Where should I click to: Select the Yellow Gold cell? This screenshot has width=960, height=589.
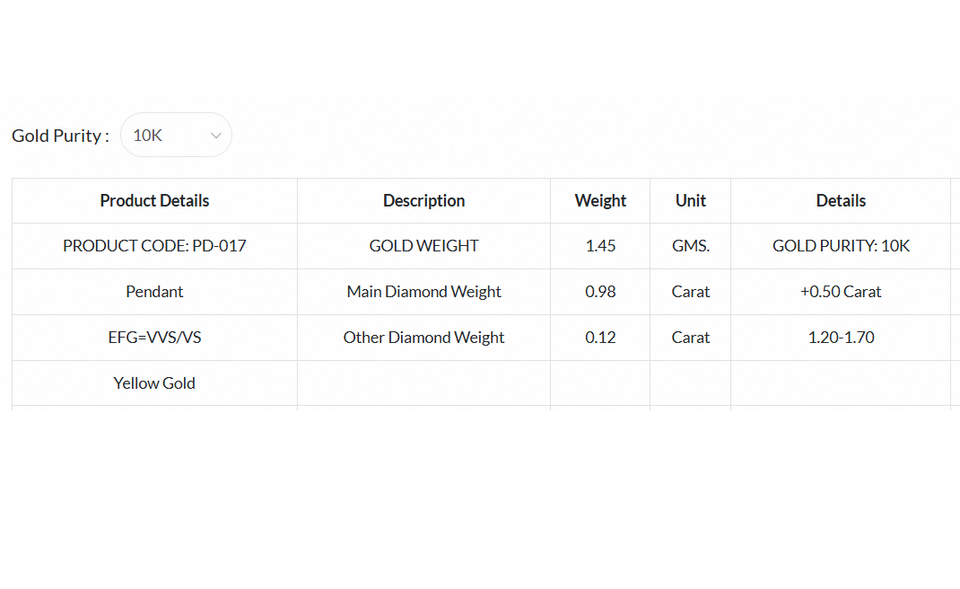(x=155, y=383)
